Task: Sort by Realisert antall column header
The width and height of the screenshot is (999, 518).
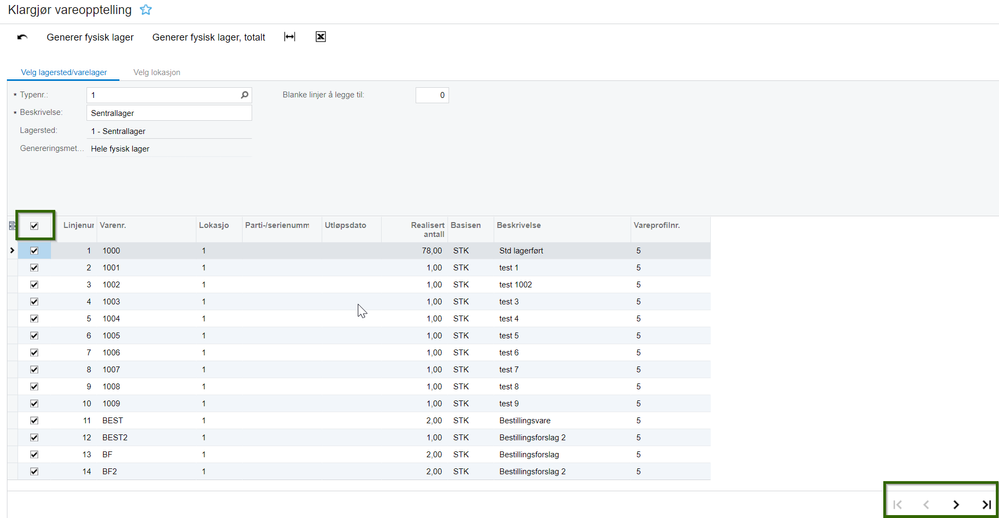Action: point(415,229)
